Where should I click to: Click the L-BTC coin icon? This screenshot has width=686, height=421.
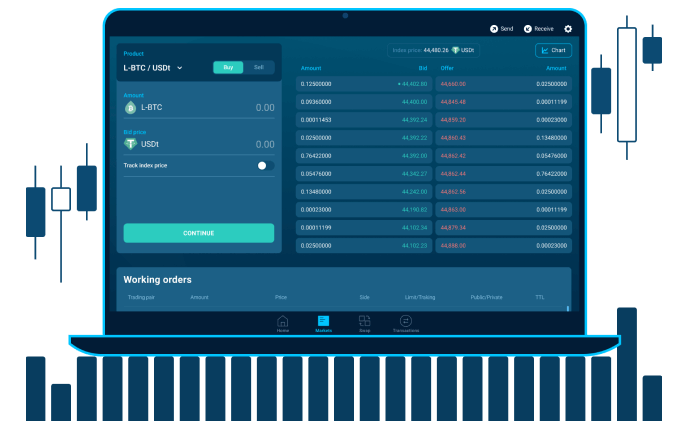(130, 107)
